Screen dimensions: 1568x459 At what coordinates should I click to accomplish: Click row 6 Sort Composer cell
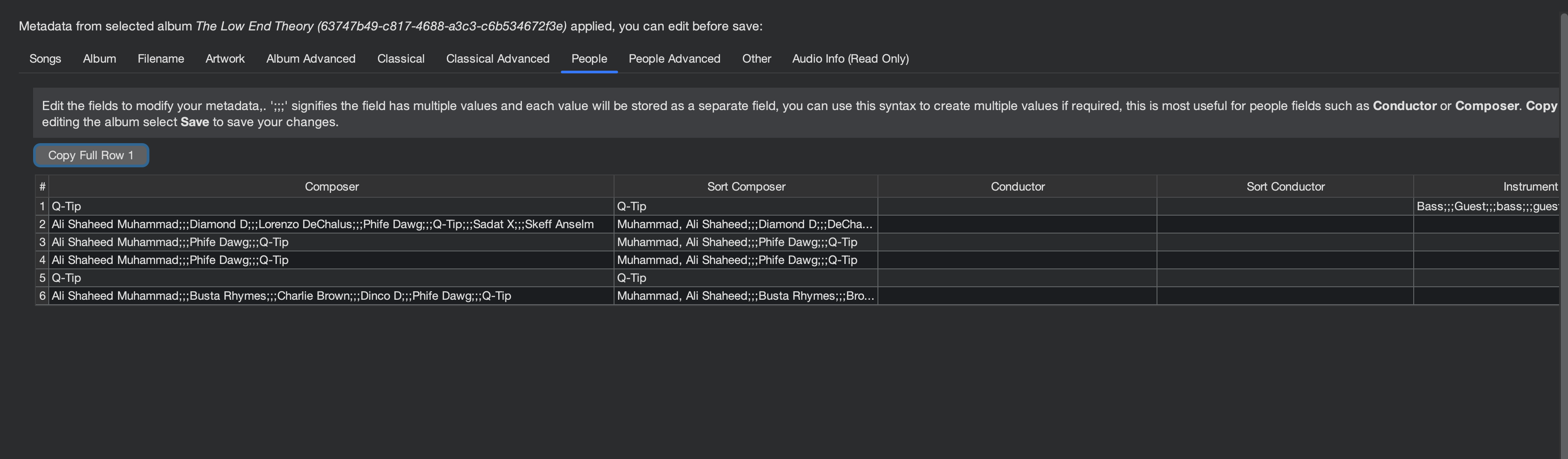coord(746,296)
